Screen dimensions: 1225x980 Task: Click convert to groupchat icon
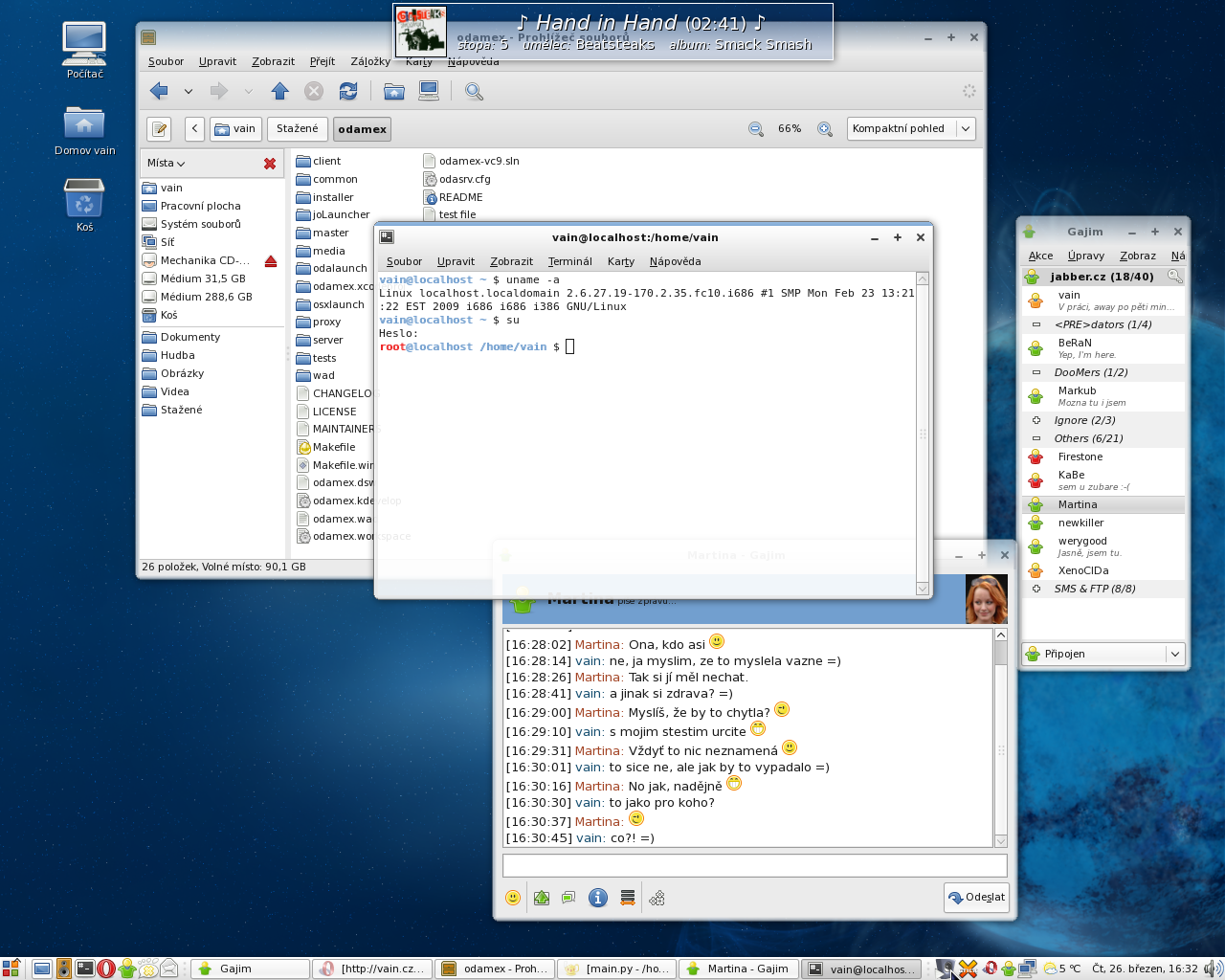coord(568,898)
